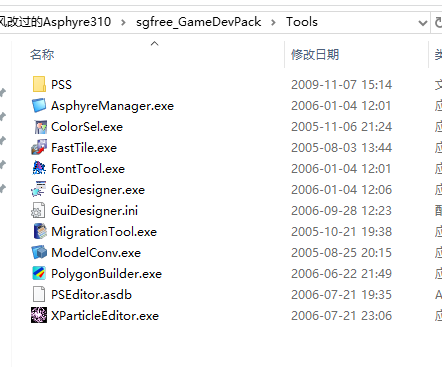Select the PSEditor.asdb file icon
This screenshot has width=442, height=367.
click(x=39, y=295)
